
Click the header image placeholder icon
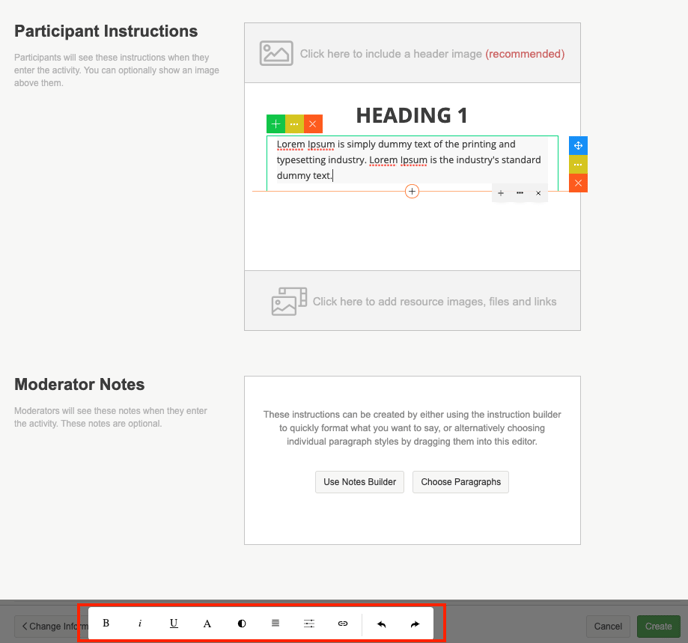tap(276, 54)
